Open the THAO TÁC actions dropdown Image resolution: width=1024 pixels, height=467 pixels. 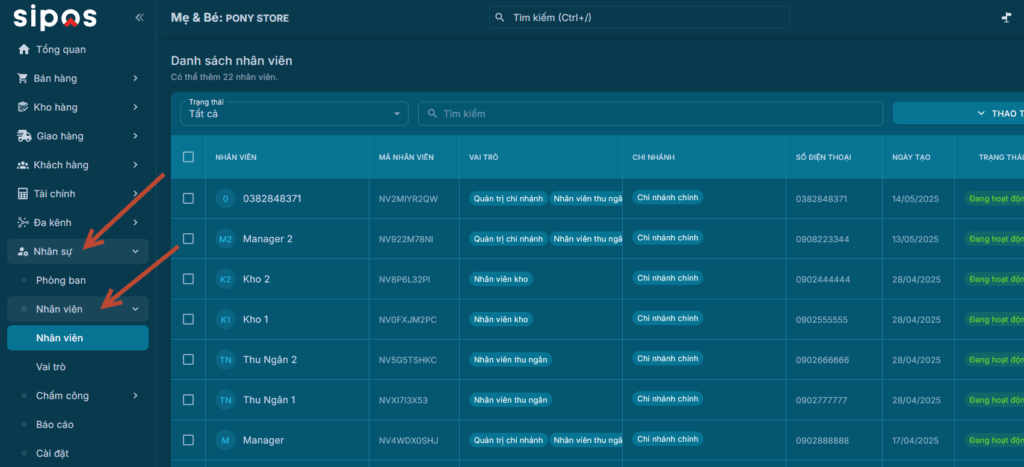(x=959, y=114)
